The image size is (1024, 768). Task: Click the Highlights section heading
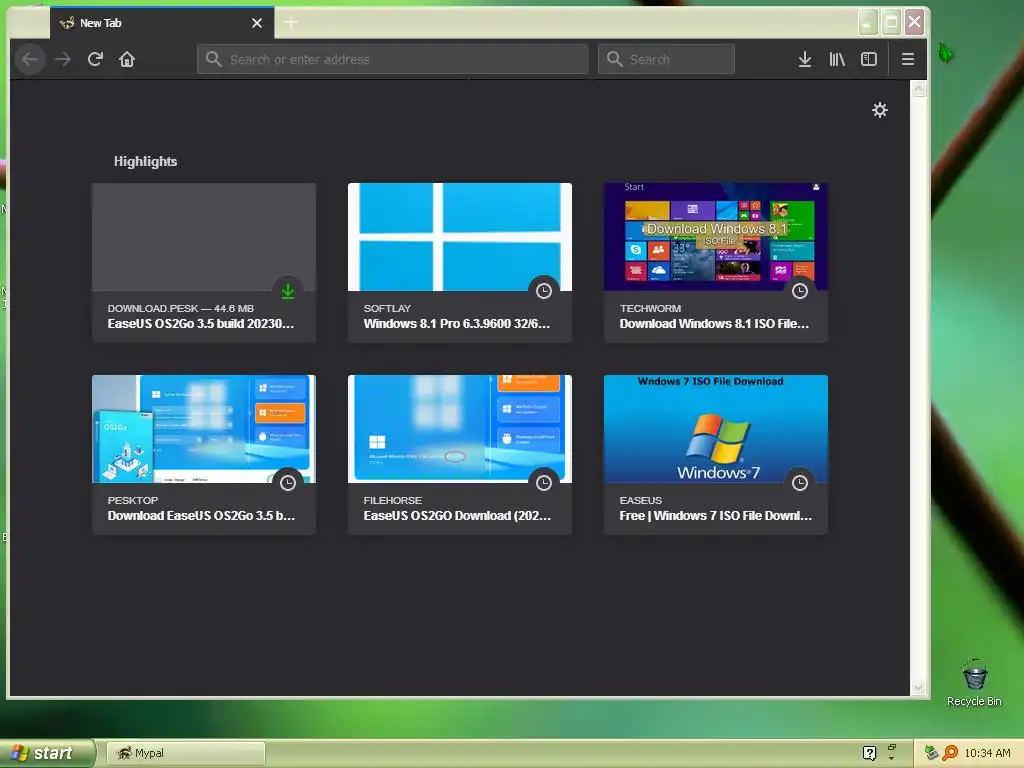[145, 161]
